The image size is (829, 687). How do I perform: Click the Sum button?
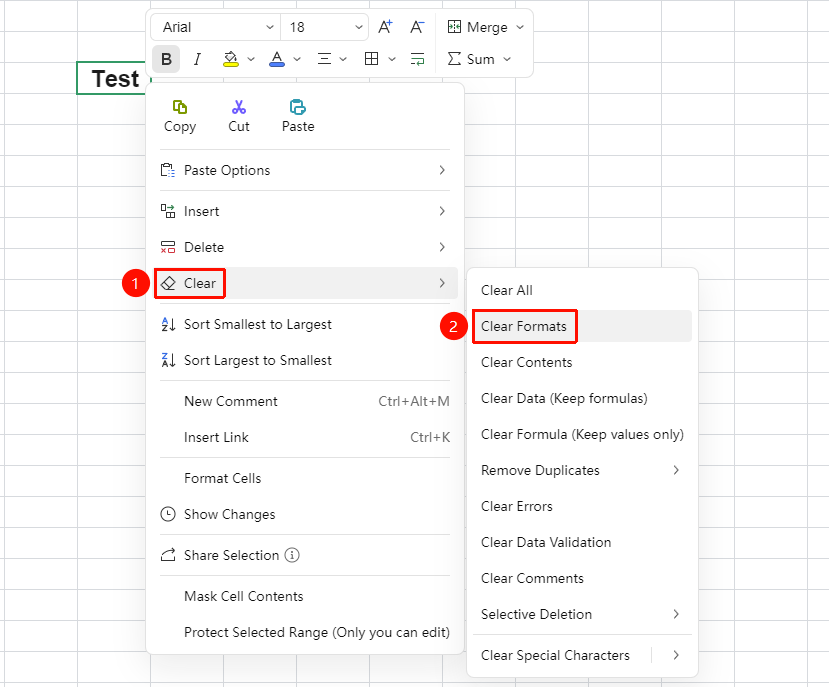click(x=471, y=59)
